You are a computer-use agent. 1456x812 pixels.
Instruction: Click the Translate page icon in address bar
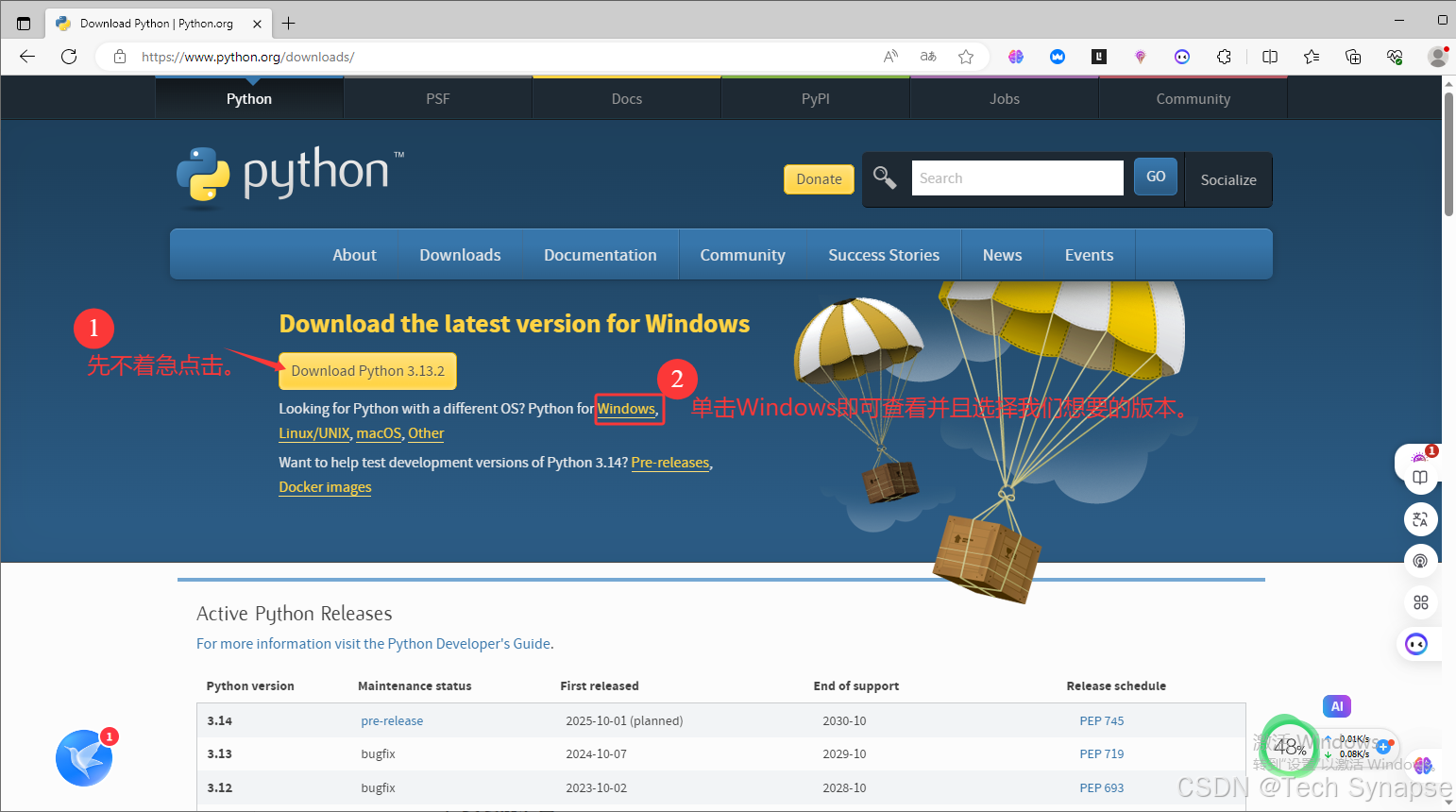point(928,57)
